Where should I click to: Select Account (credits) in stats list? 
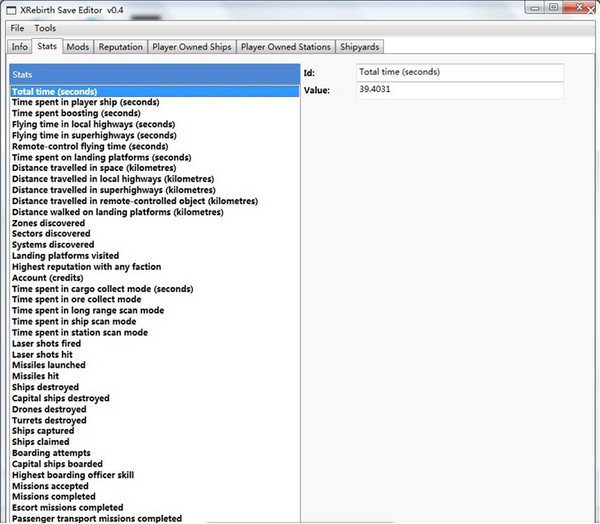click(50, 278)
